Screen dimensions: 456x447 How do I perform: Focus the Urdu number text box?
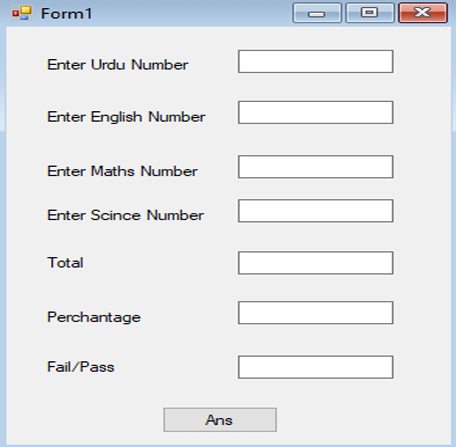[316, 61]
